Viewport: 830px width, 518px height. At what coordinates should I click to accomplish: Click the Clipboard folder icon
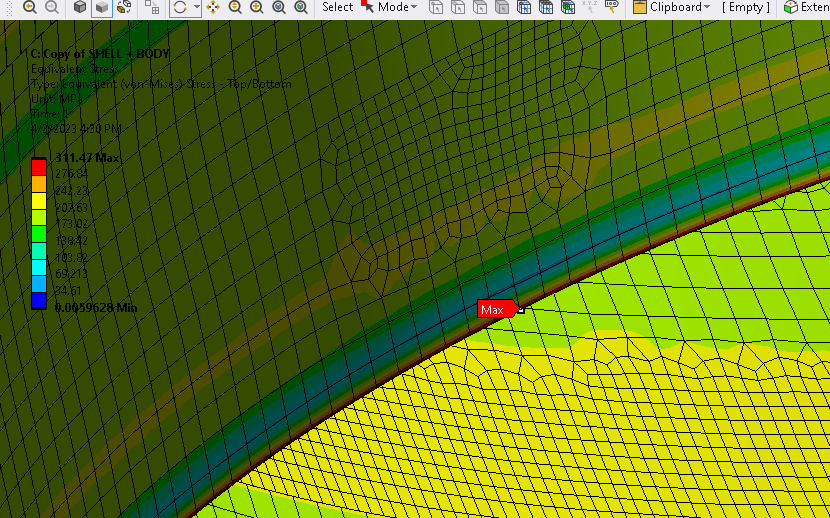tap(639, 7)
